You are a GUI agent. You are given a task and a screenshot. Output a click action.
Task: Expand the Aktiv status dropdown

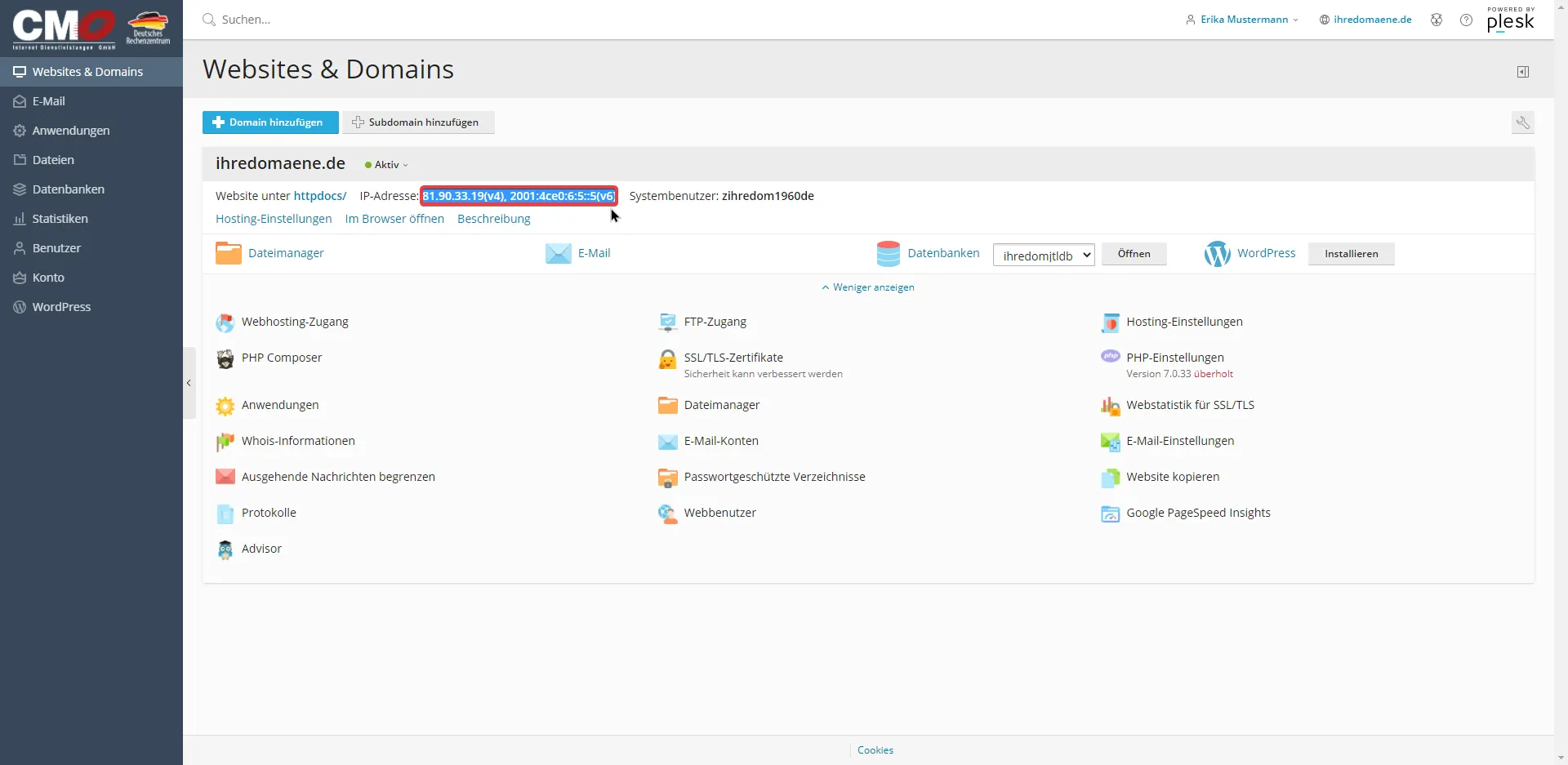(x=386, y=165)
